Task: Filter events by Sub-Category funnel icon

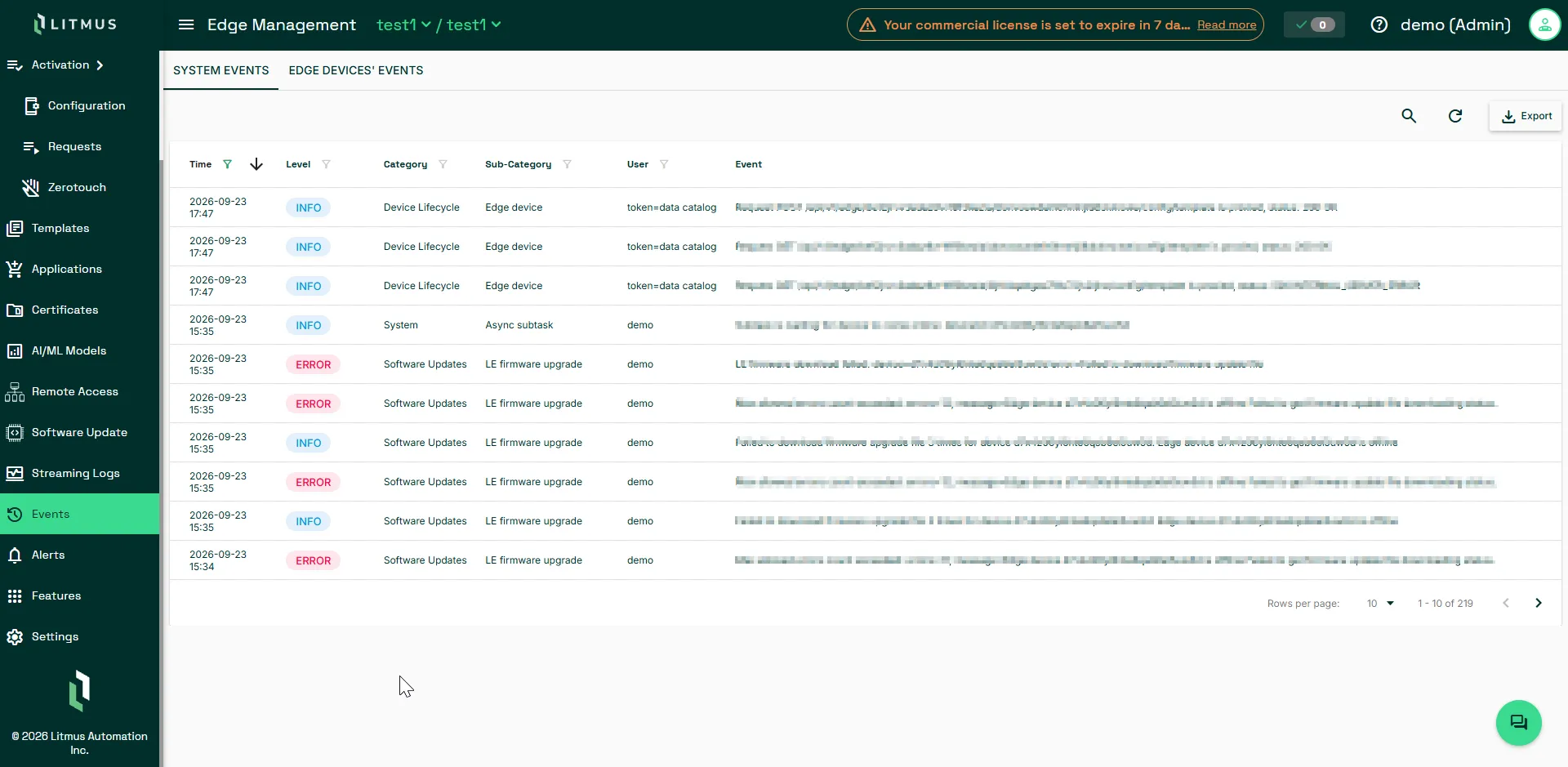Action: coord(567,164)
